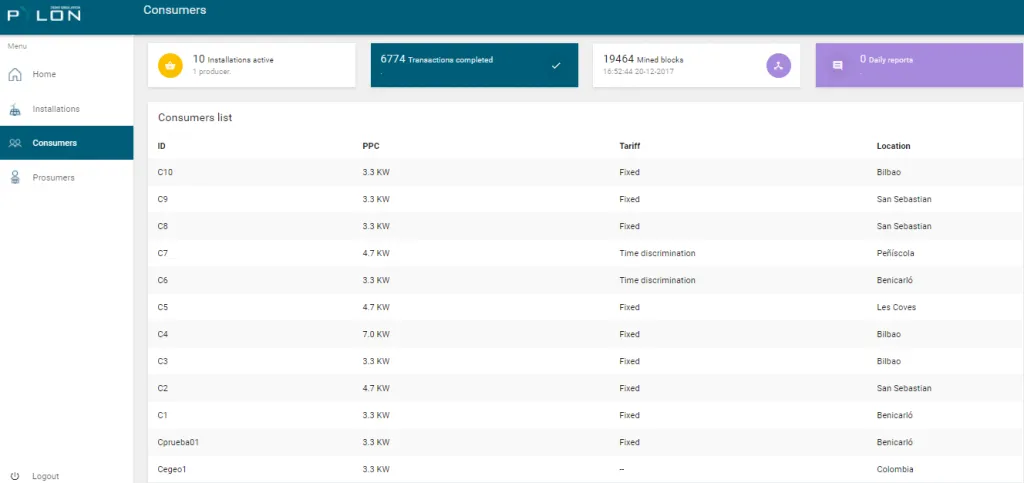Click the Home house icon
1024x483 pixels.
pyautogui.click(x=15, y=74)
